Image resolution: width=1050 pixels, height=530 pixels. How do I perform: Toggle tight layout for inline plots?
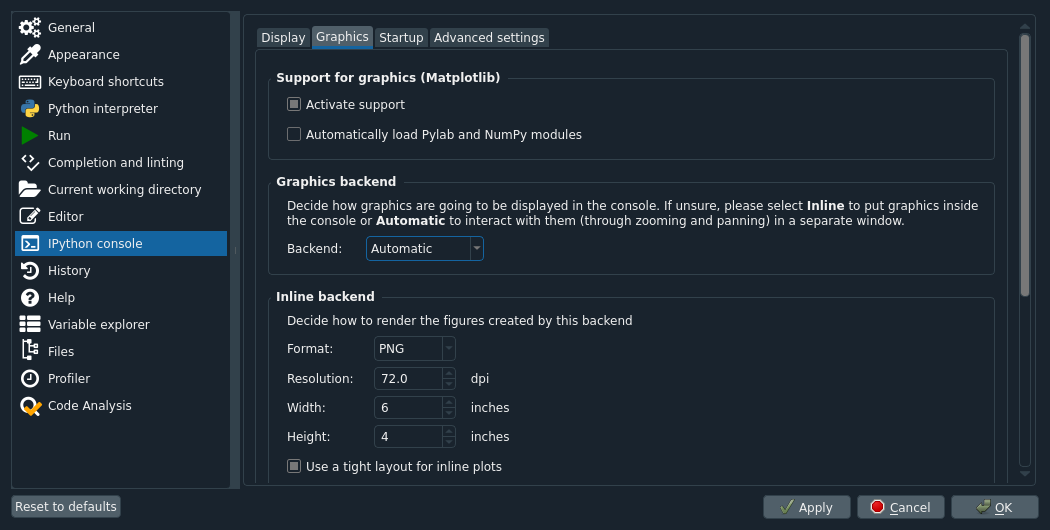tap(294, 466)
